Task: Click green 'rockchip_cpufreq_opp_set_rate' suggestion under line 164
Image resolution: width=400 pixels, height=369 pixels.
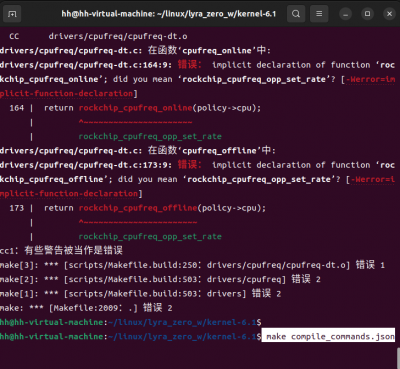Action: coord(150,136)
